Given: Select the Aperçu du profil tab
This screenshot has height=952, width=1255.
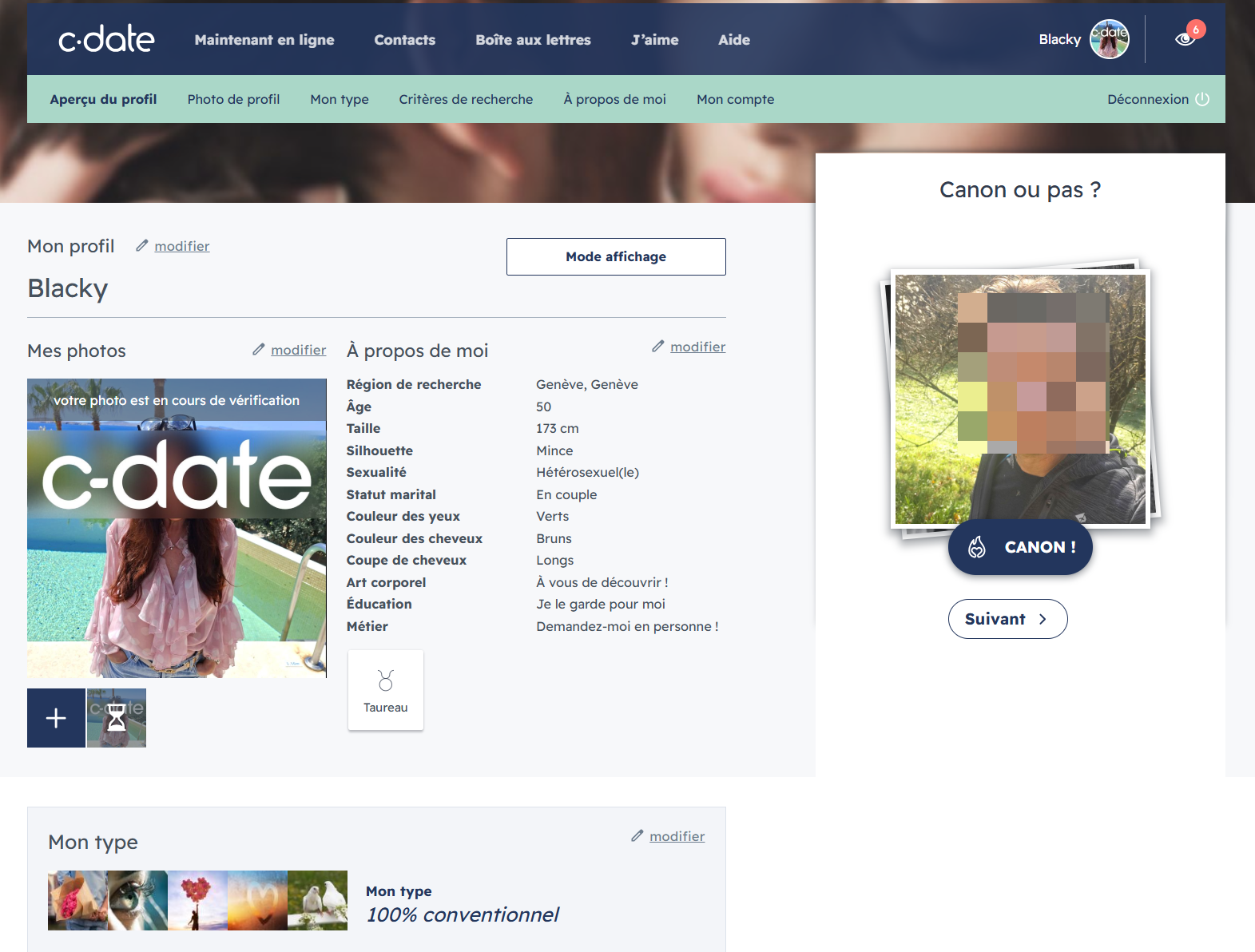Looking at the screenshot, I should [103, 99].
